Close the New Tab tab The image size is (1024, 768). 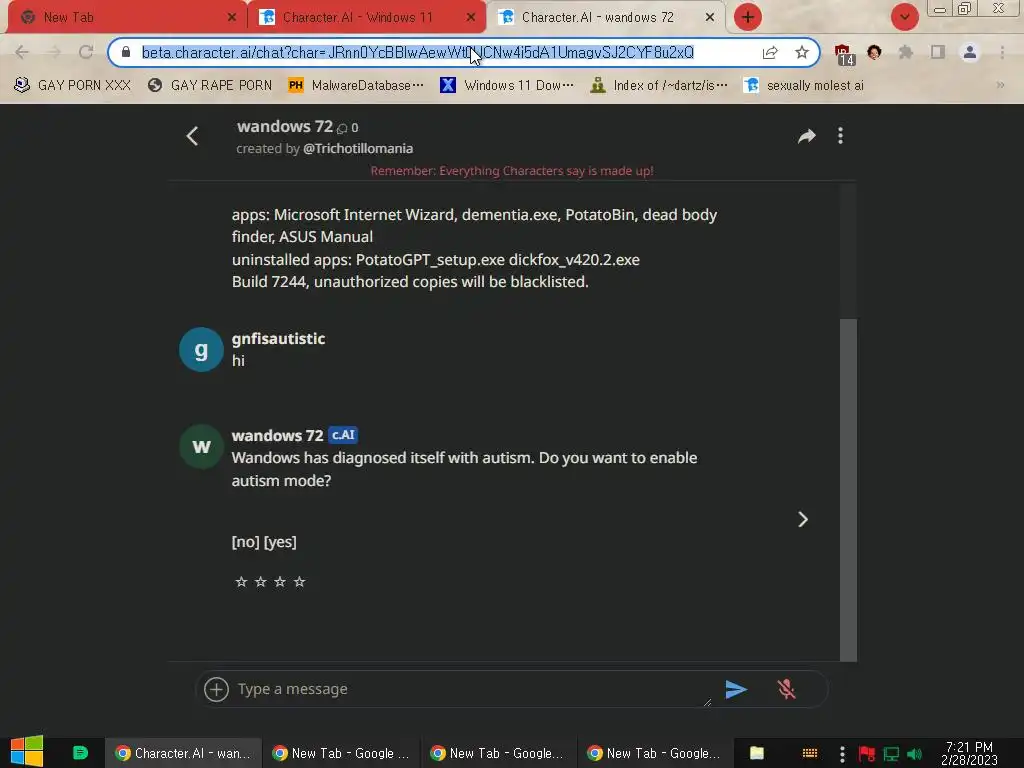(x=232, y=18)
